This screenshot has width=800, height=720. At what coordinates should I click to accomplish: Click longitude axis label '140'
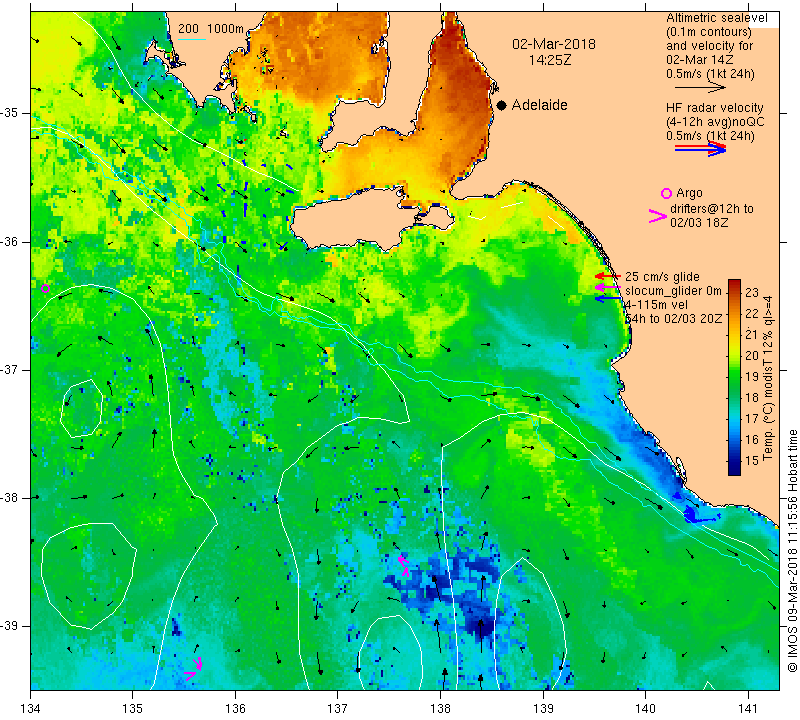click(646, 708)
